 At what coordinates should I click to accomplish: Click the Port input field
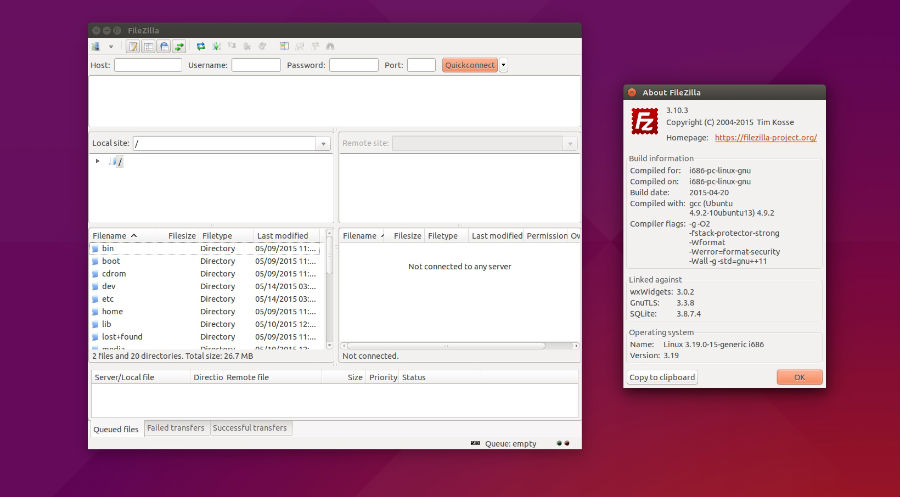tap(421, 65)
